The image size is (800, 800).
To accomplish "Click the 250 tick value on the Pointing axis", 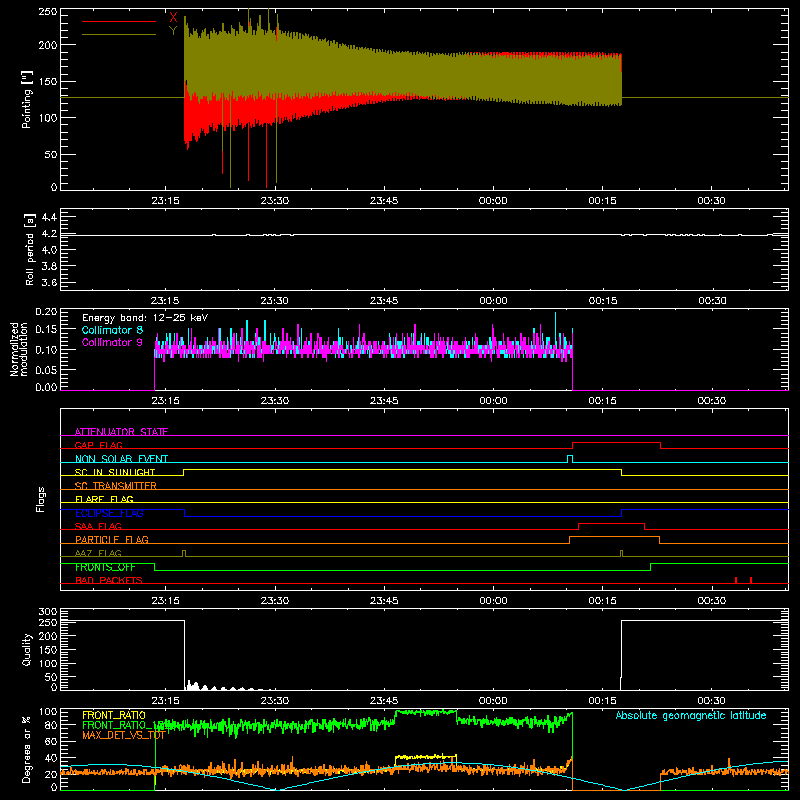I will coord(48,12).
